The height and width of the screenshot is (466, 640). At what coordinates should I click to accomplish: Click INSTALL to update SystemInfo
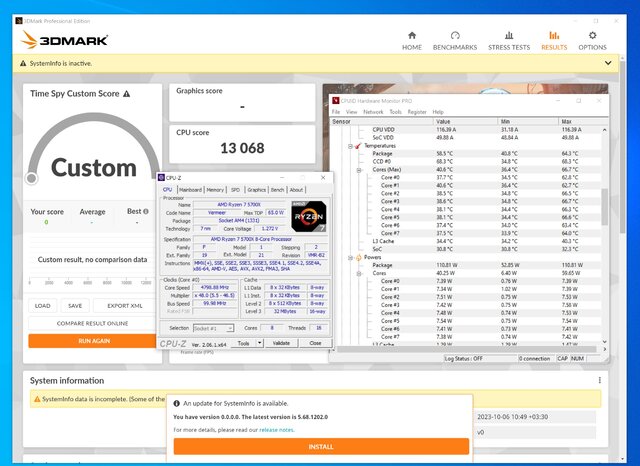tap(320, 447)
